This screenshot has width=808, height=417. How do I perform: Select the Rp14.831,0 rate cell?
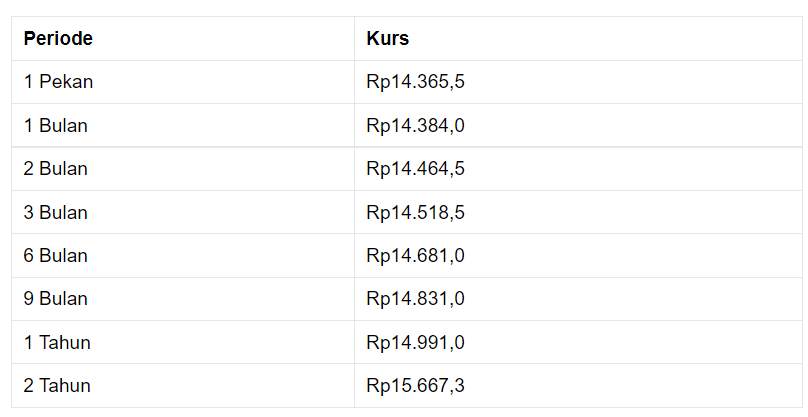[x=578, y=299]
